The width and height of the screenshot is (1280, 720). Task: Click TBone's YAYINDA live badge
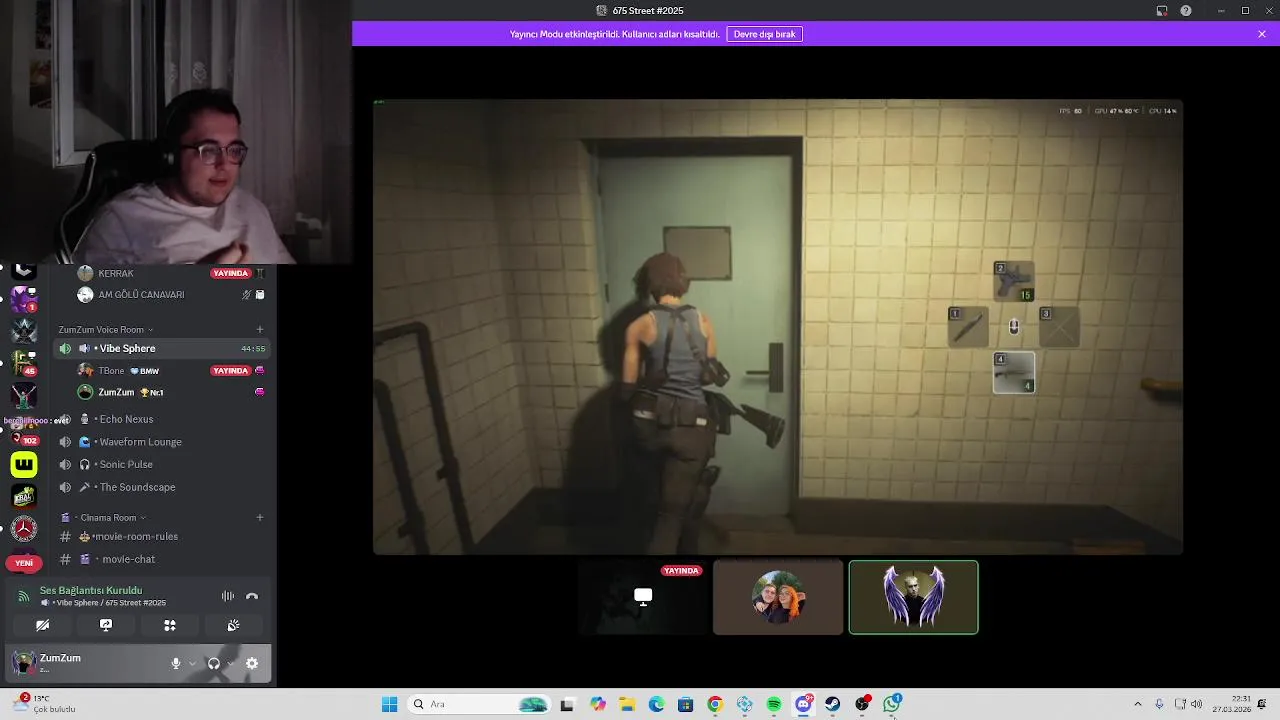pyautogui.click(x=230, y=371)
